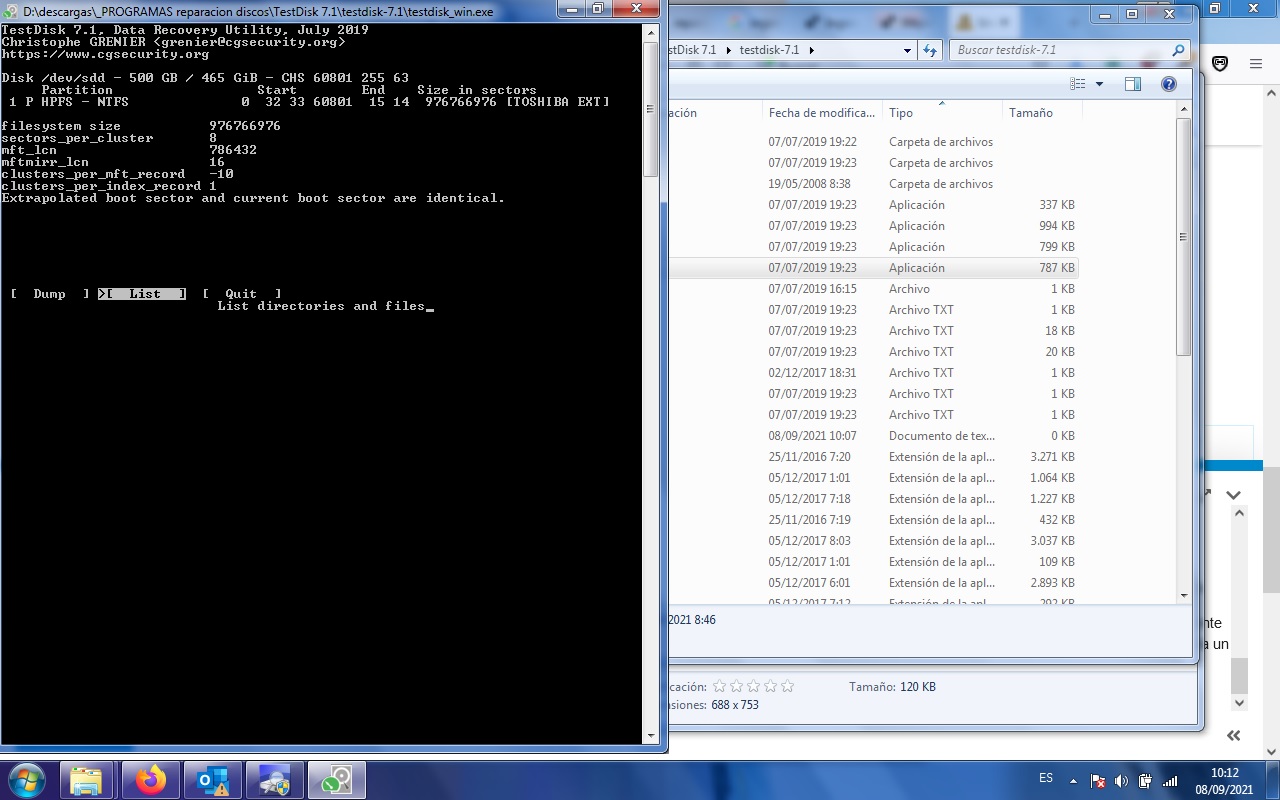Set rating to one star
This screenshot has height=800, width=1280.
pyautogui.click(x=719, y=686)
